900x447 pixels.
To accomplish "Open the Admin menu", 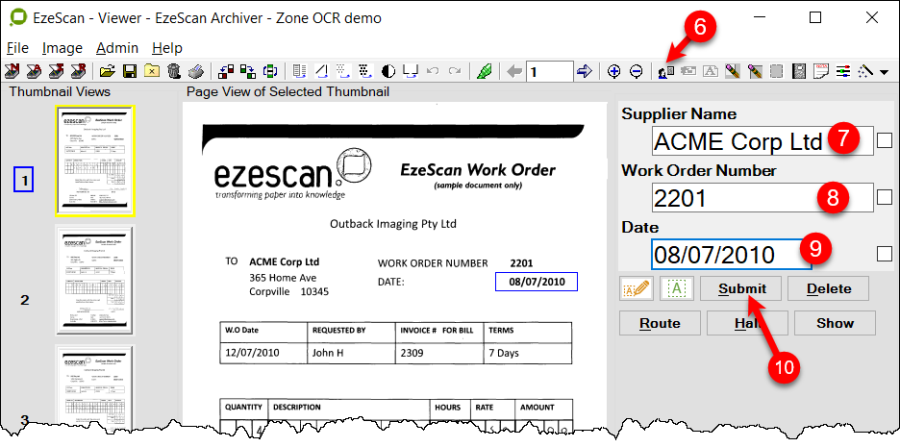I will (x=117, y=48).
